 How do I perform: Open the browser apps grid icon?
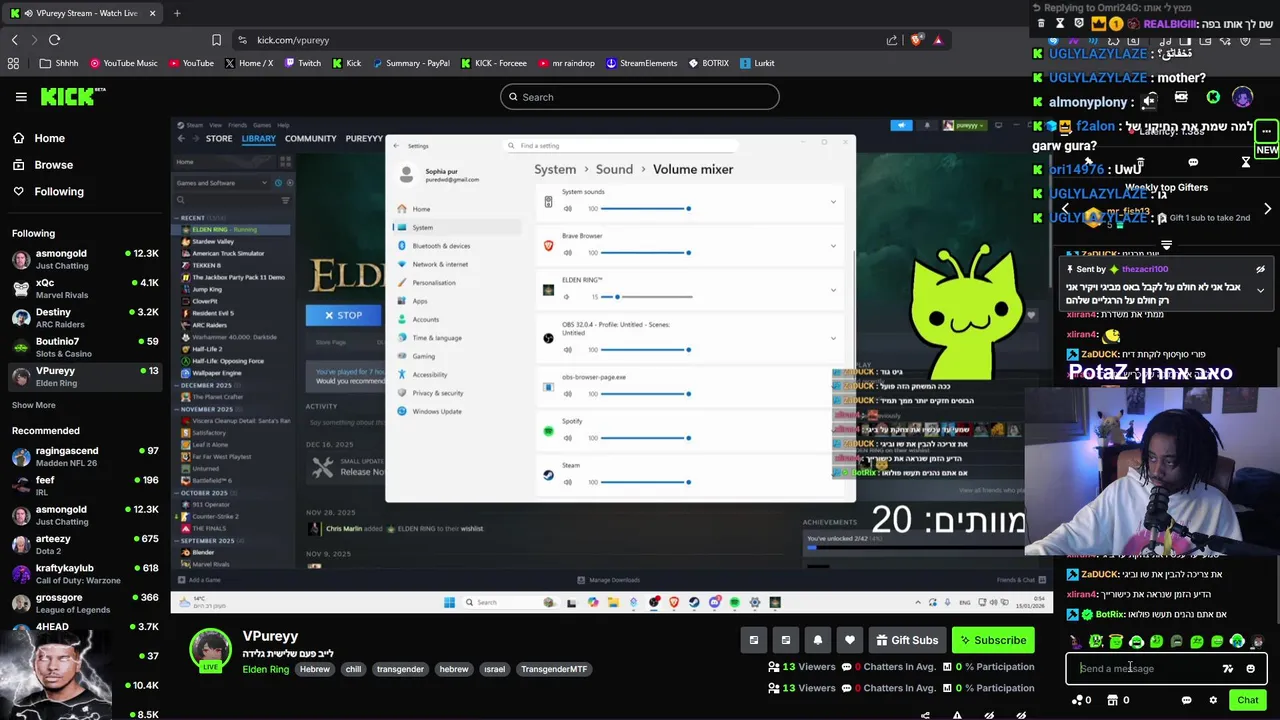pos(13,63)
